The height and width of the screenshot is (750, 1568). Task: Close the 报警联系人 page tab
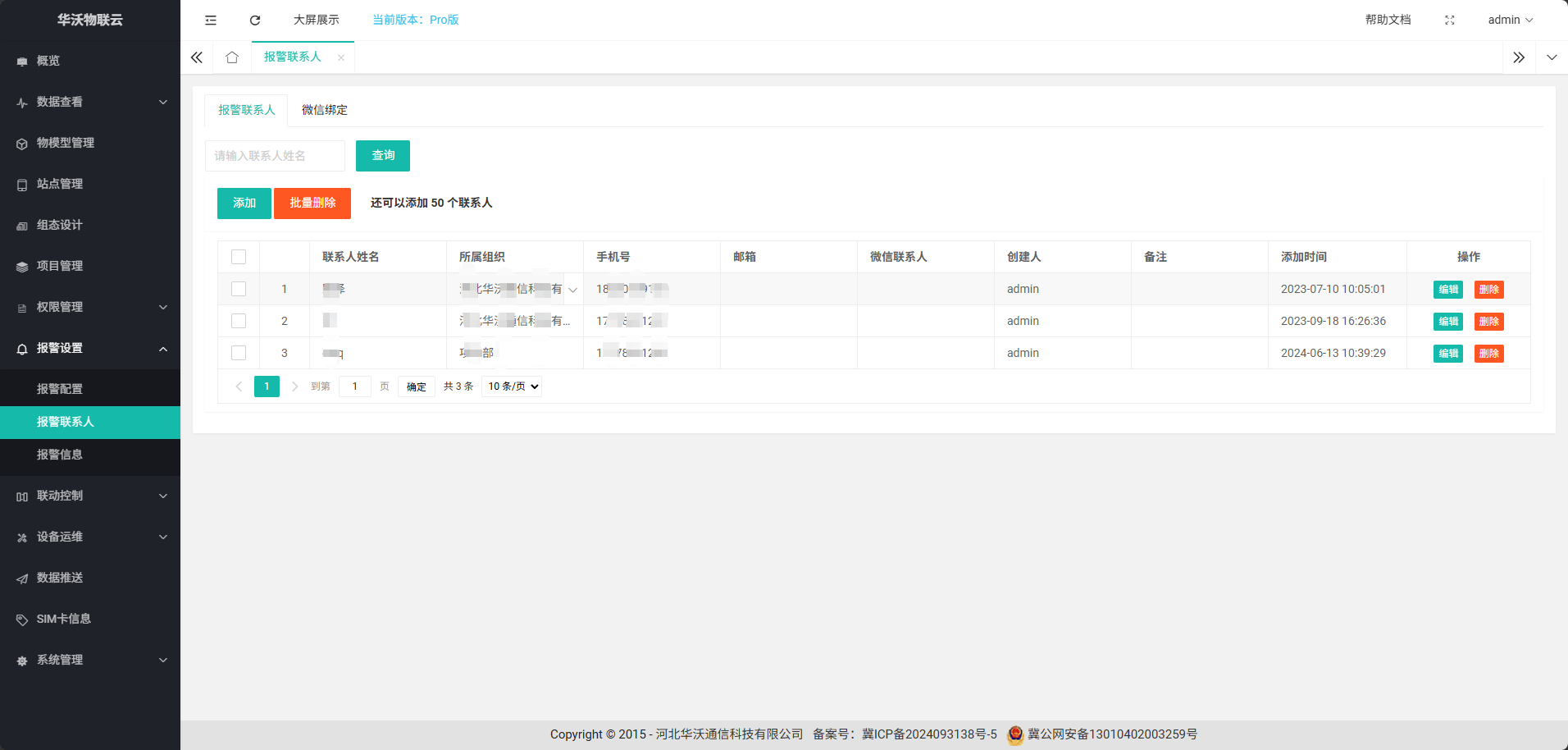point(341,57)
